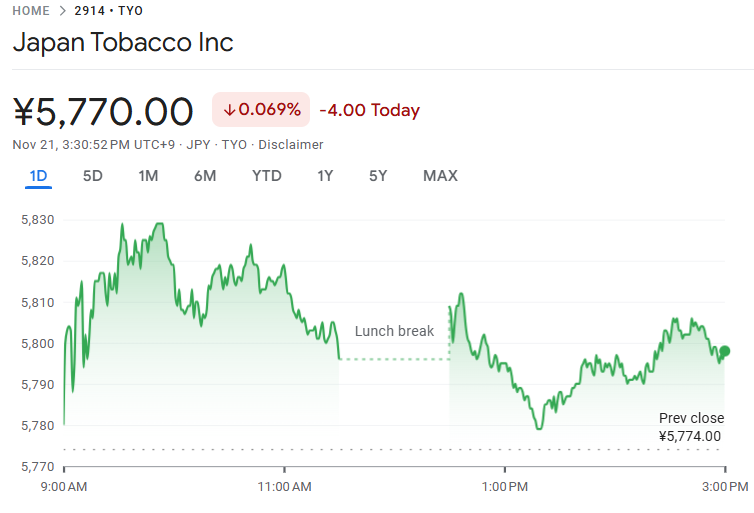Click the 11:00 AM time axis marker
Image resolution: width=754 pixels, height=513 pixels.
285,487
